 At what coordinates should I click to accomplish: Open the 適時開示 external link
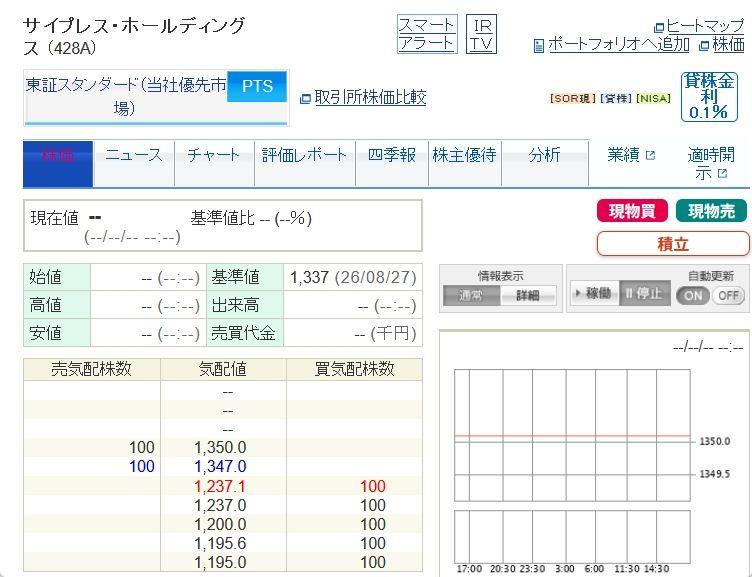tap(710, 164)
